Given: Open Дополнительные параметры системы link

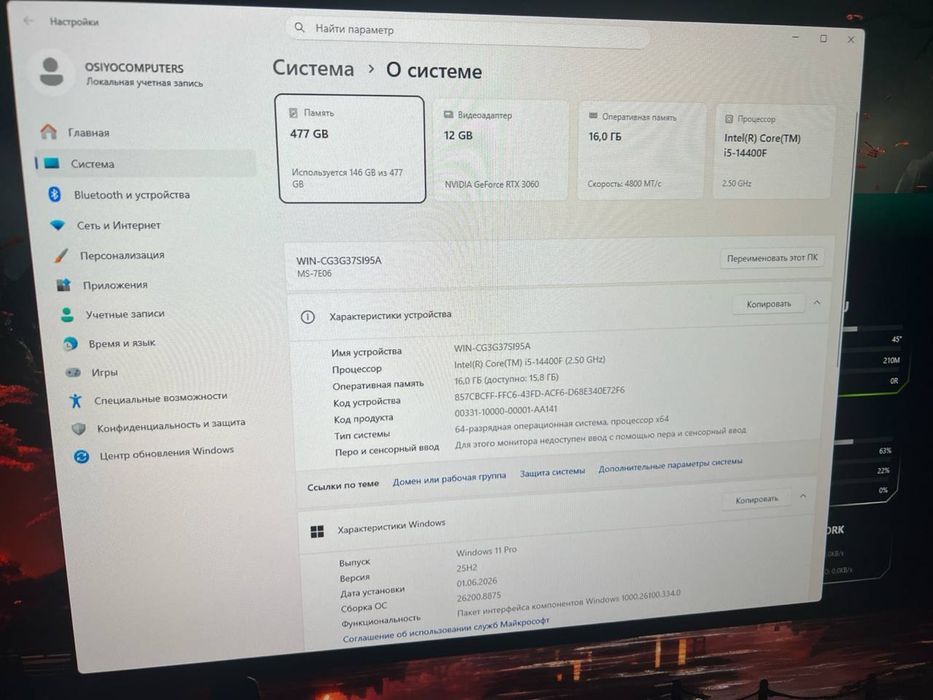Looking at the screenshot, I should click(x=670, y=465).
